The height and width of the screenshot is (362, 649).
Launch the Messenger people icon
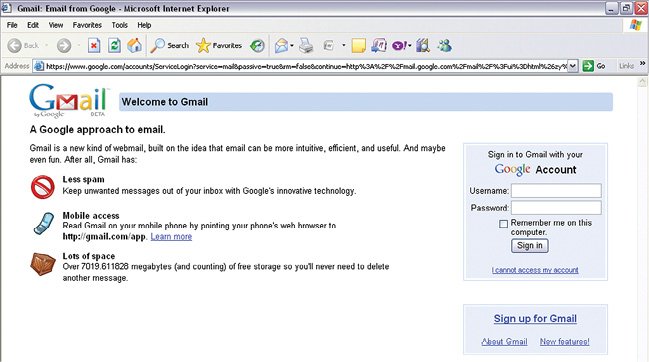coord(445,46)
